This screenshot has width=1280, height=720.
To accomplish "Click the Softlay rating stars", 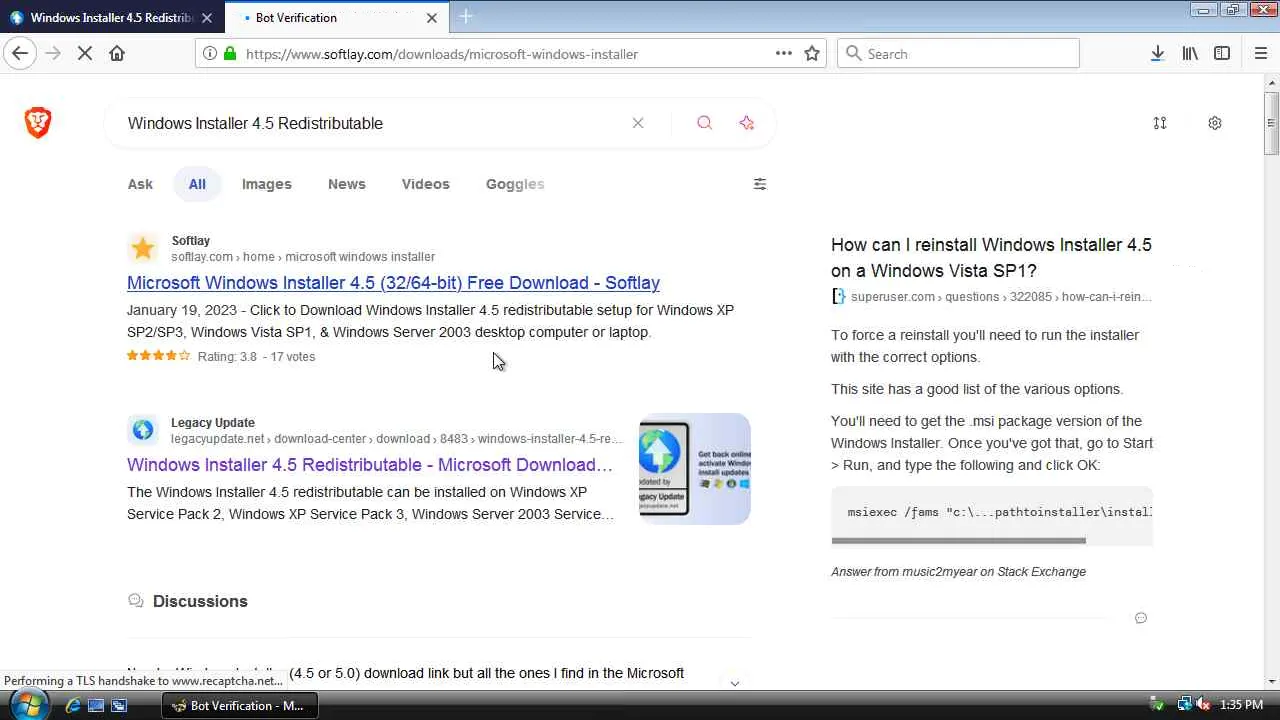I will coord(158,356).
